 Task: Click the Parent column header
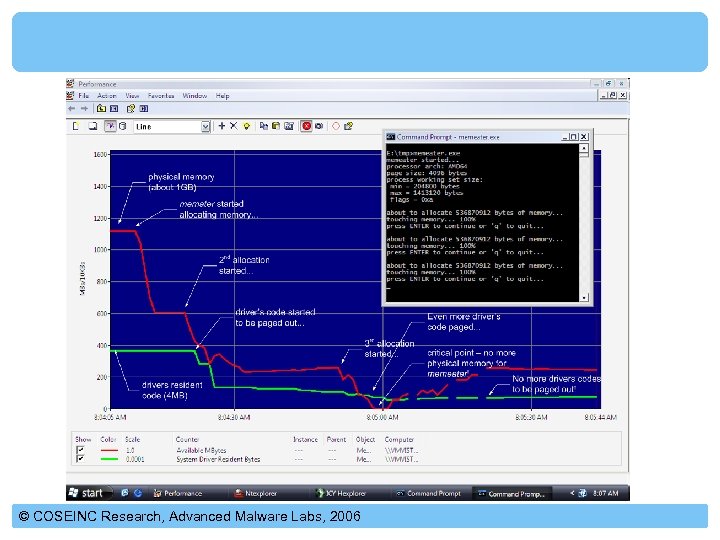tap(336, 439)
